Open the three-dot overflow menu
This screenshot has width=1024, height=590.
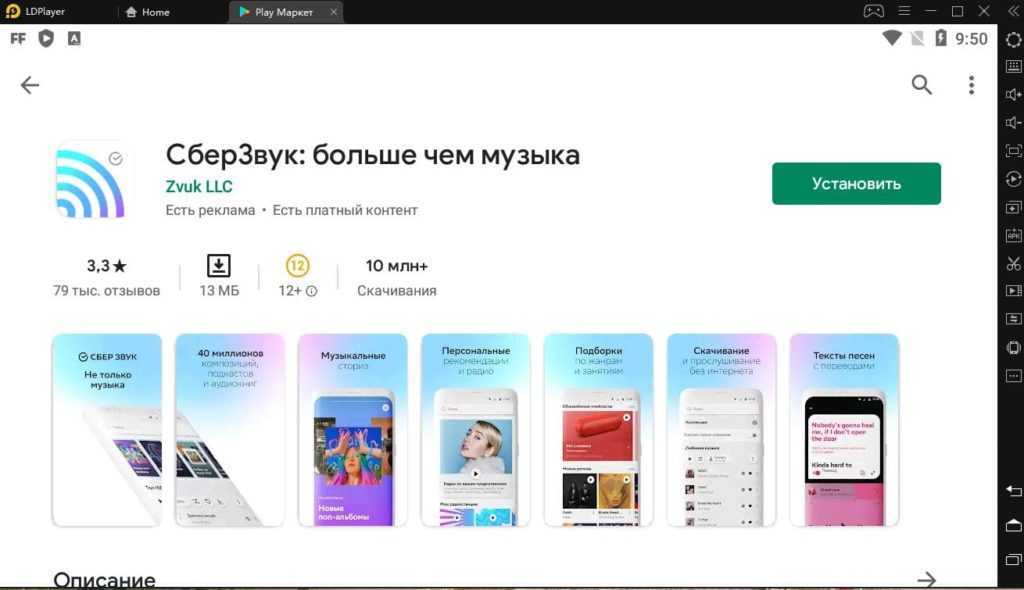click(971, 85)
